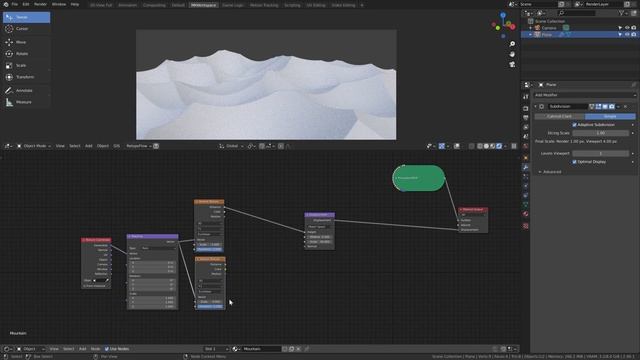The height and width of the screenshot is (360, 640).
Task: Toggle Subdivision modifier show in render
Action: [612, 107]
